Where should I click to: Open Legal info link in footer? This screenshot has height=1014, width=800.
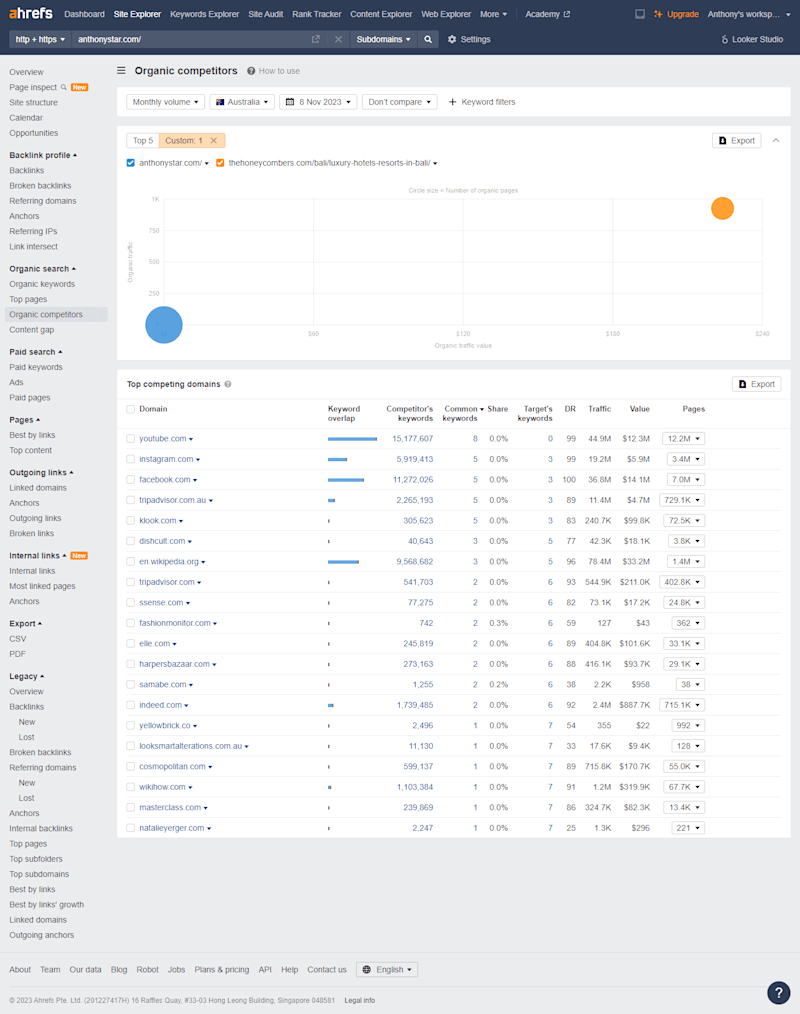coord(360,1000)
